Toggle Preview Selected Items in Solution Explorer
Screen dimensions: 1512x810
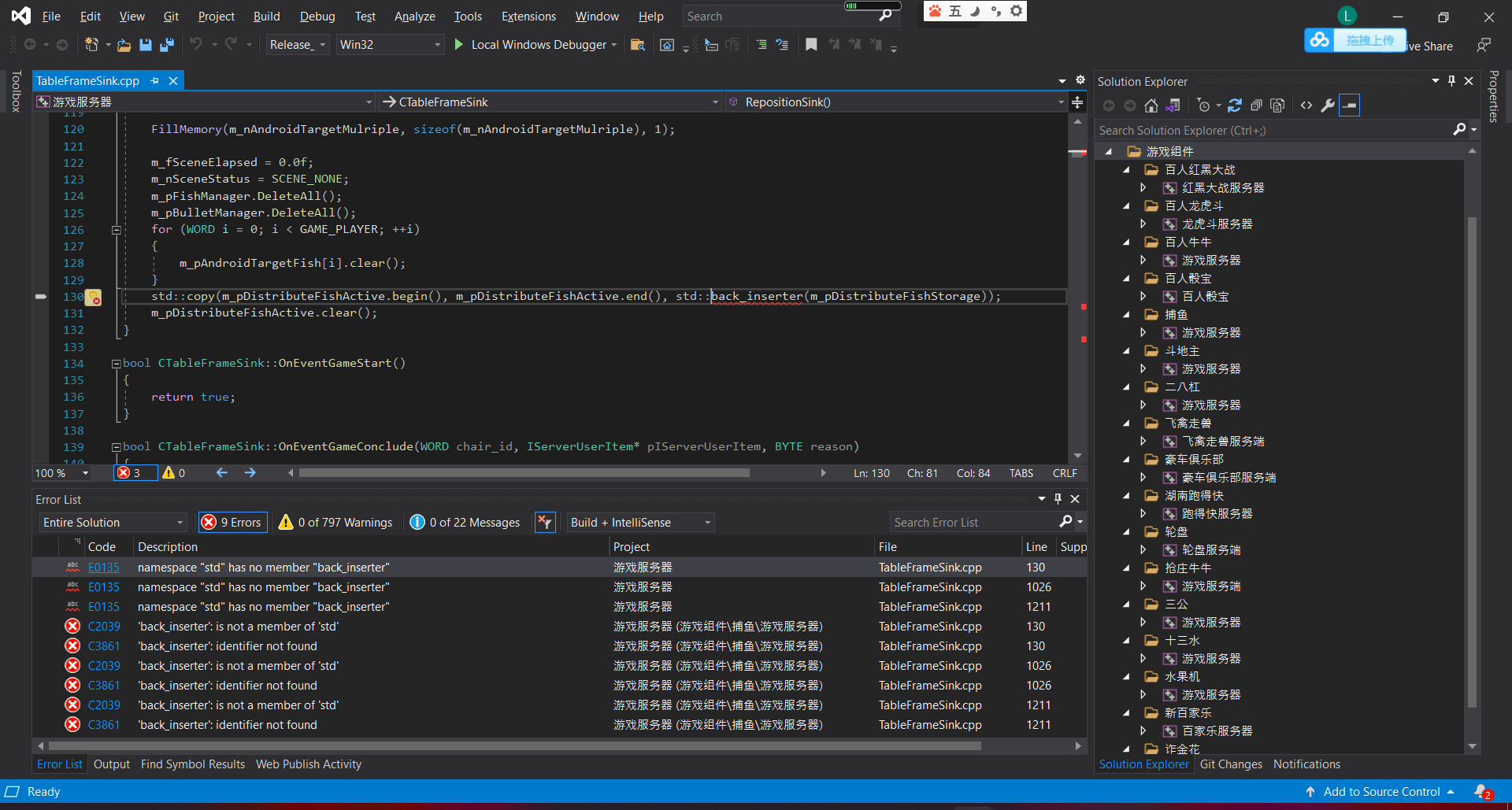click(x=1350, y=105)
